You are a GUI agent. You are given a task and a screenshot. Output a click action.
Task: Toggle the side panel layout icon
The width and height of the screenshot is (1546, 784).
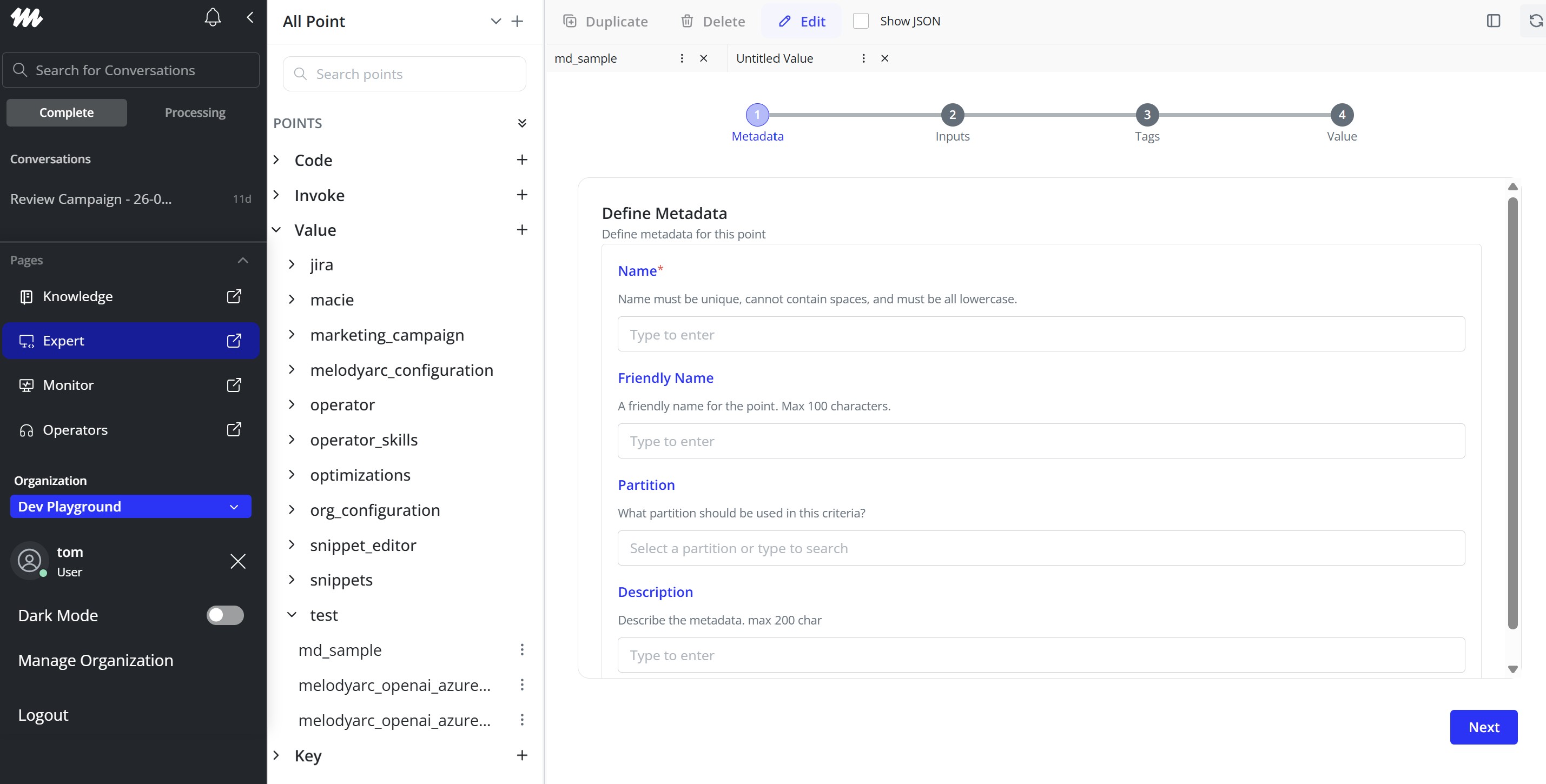point(1493,21)
